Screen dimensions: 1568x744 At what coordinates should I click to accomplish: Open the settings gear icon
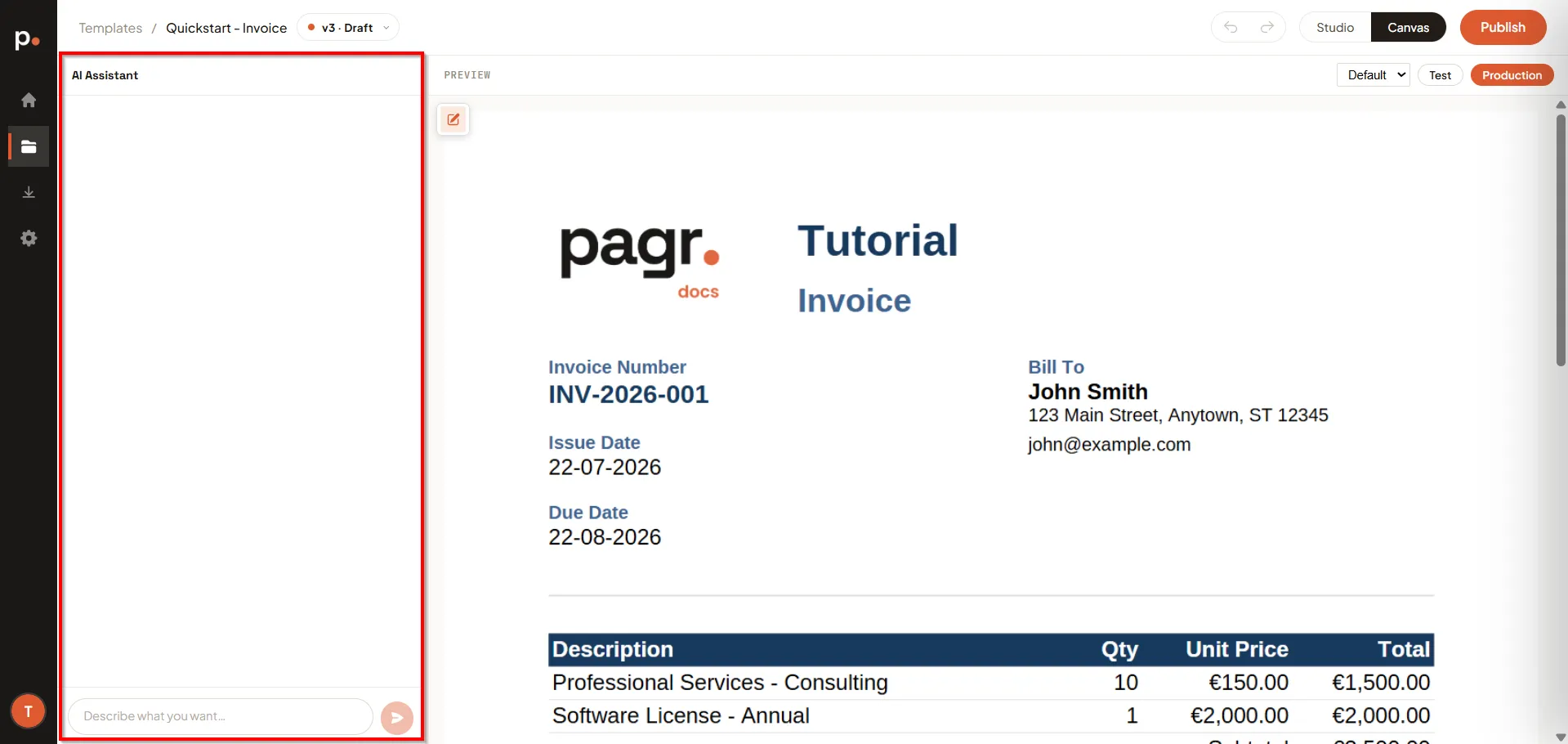coord(29,238)
